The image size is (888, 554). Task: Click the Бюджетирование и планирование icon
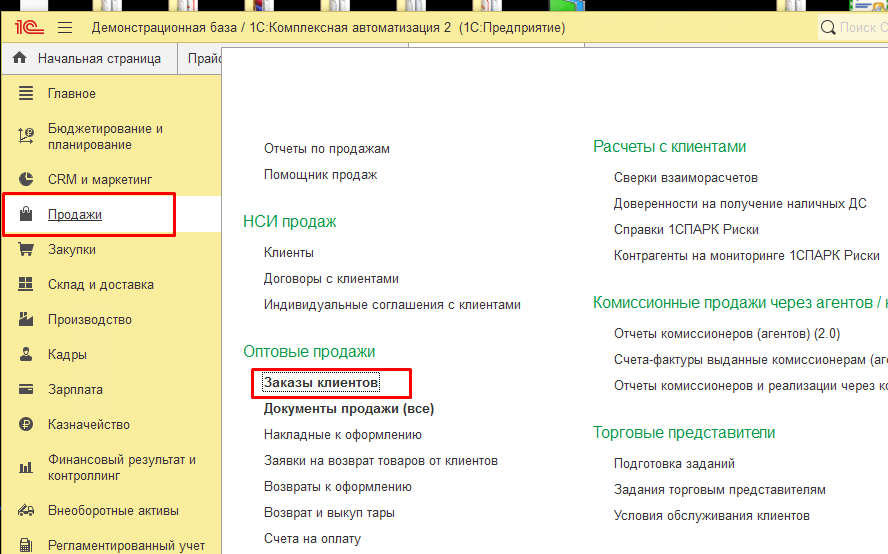coord(26,136)
